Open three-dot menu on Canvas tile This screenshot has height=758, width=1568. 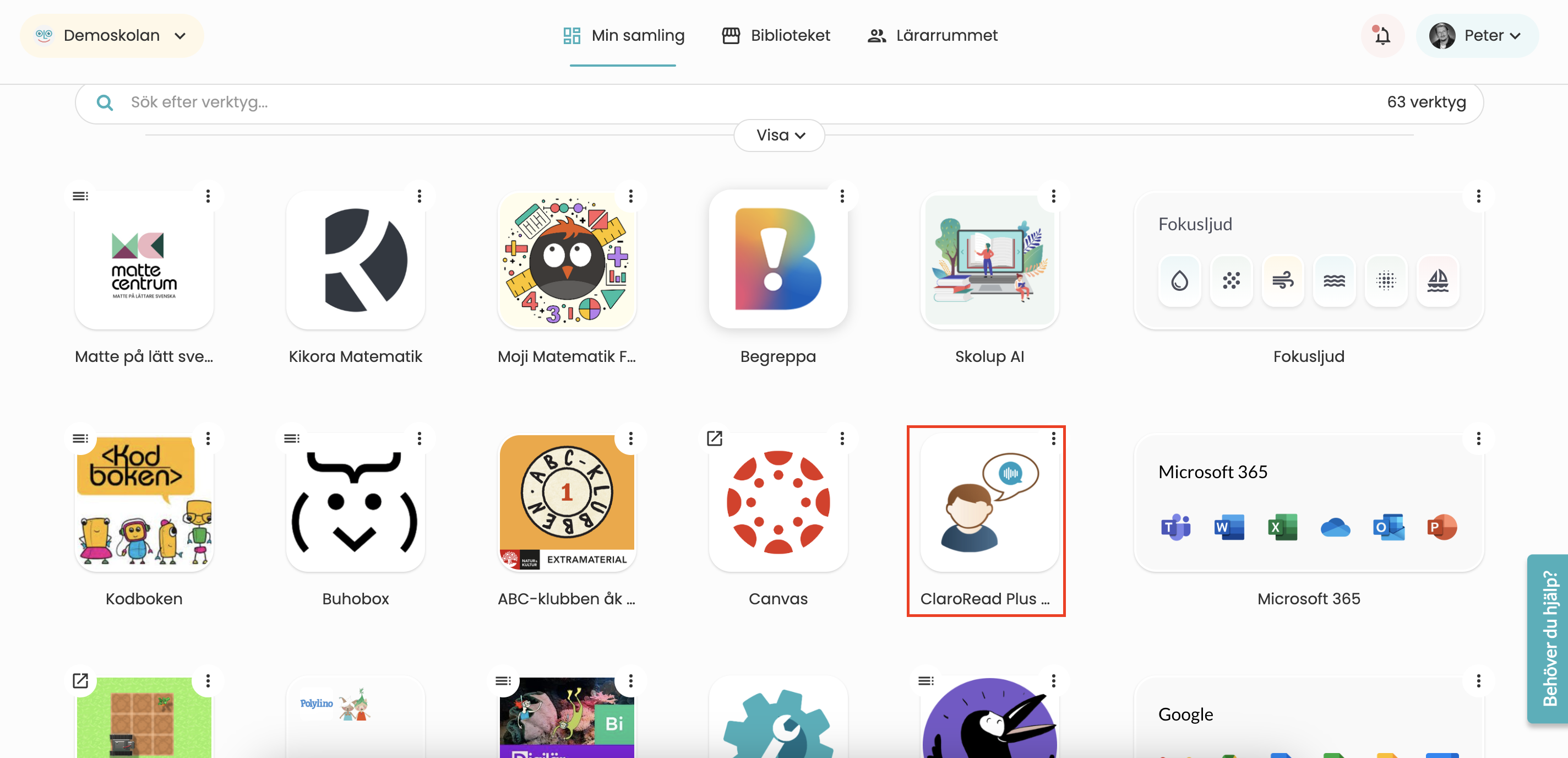pyautogui.click(x=842, y=438)
